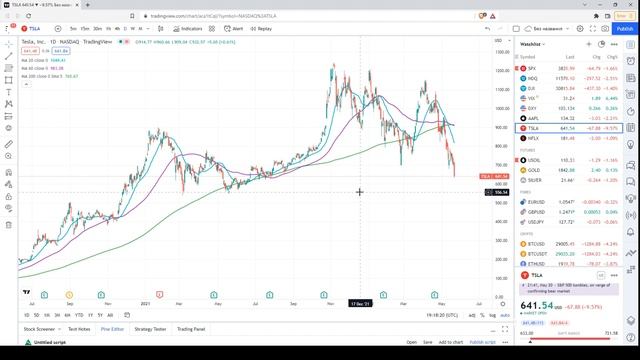Open the cloud-saved layout name dropdown
This screenshot has width=640, height=360.
point(547,29)
